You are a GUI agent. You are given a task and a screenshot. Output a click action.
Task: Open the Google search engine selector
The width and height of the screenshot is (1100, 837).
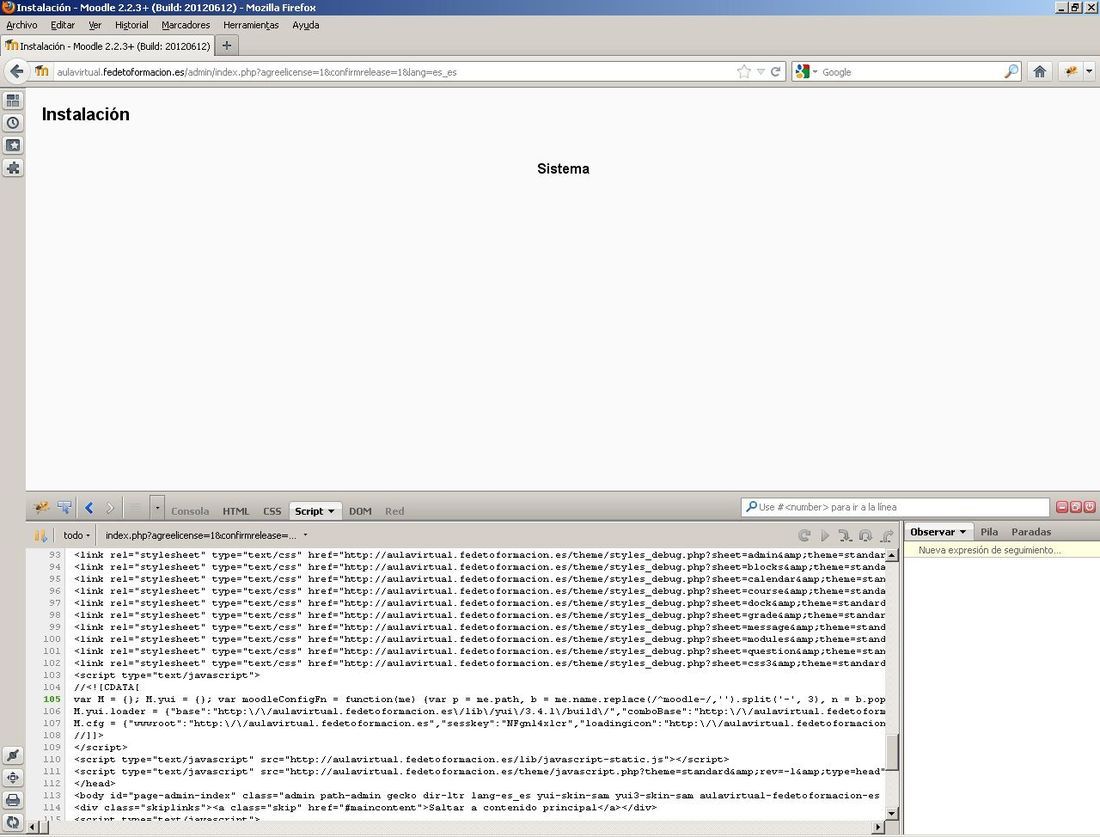807,72
